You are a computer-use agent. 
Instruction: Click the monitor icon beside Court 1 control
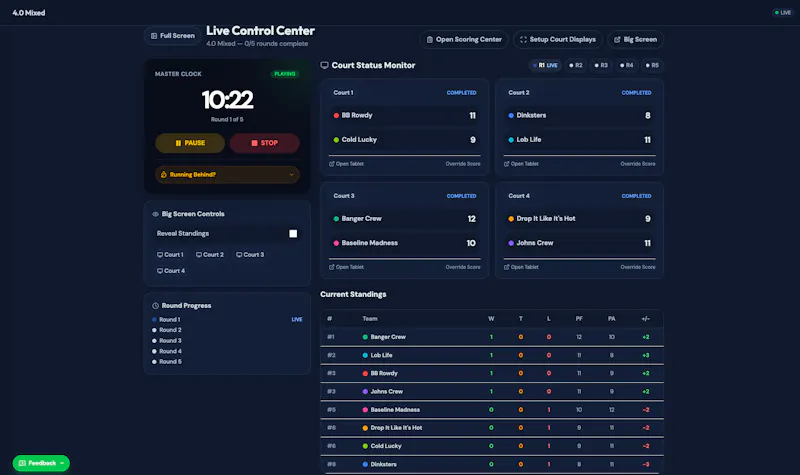[160, 255]
